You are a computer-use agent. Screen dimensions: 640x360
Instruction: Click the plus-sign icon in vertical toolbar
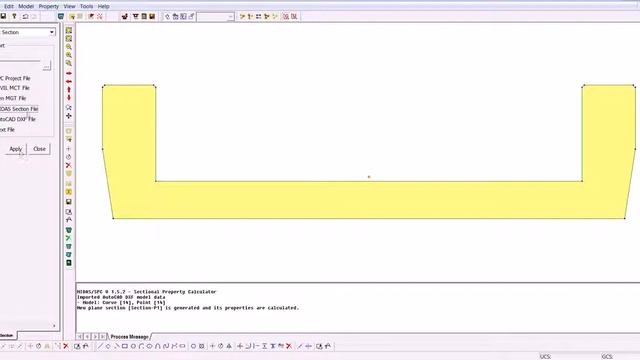point(69,149)
